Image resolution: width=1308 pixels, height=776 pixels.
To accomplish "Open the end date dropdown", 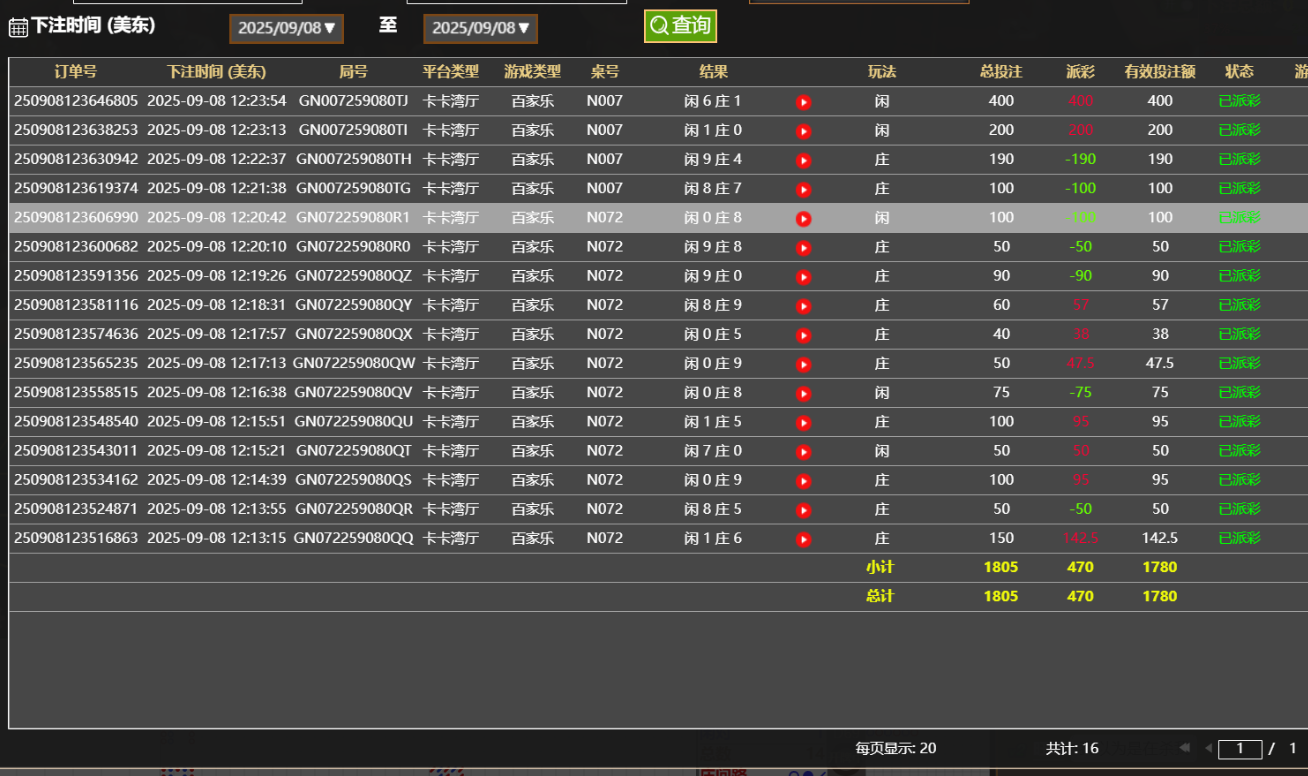I will pos(480,28).
